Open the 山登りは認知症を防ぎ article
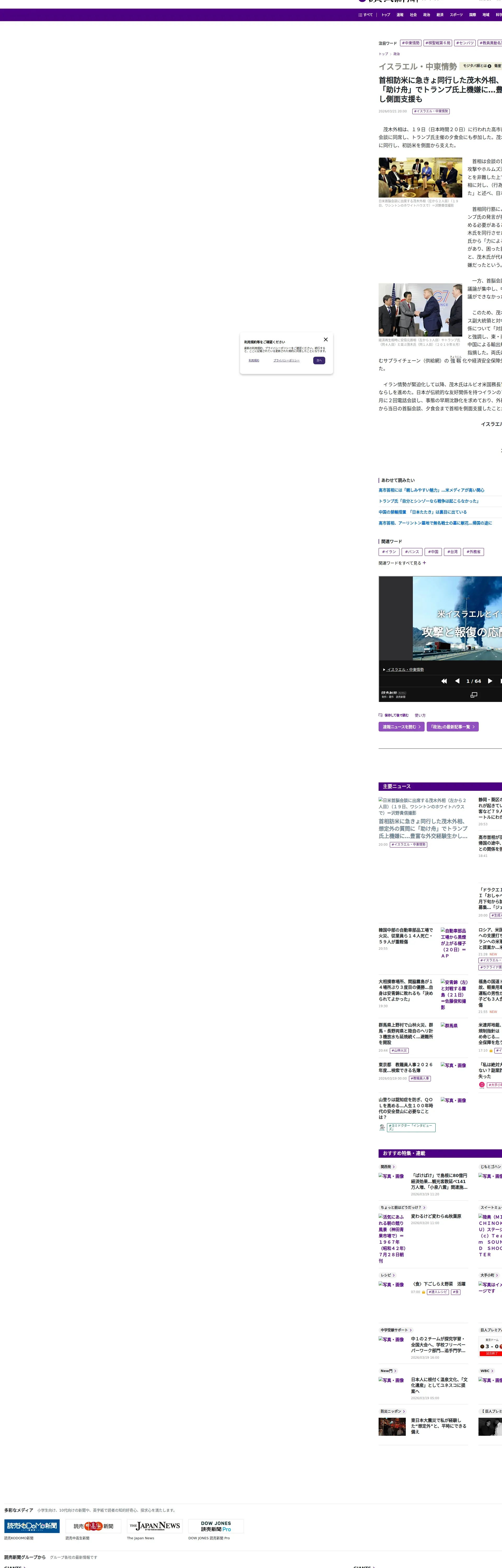 406,1108
